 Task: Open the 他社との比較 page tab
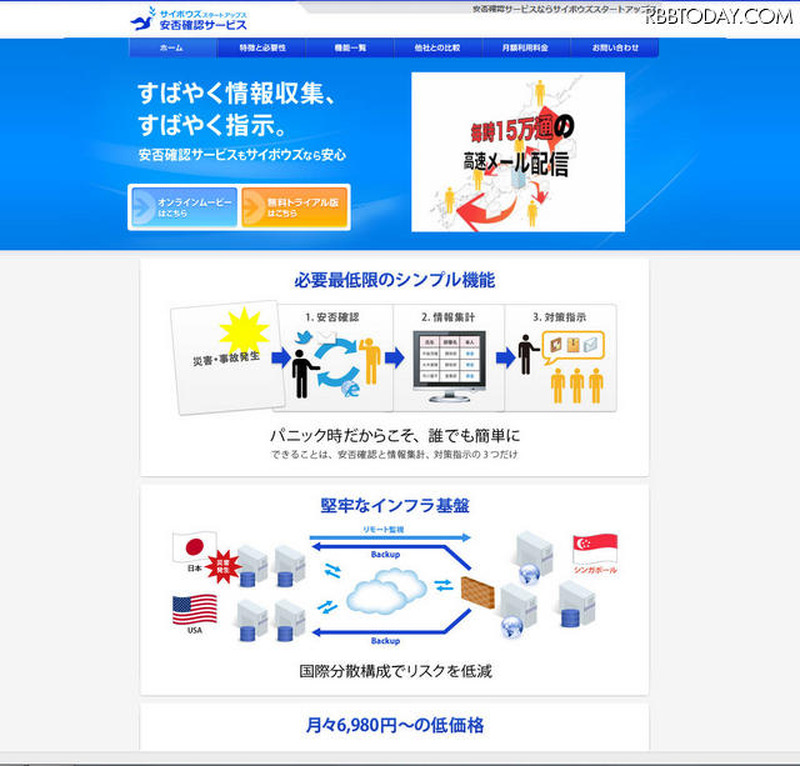(x=437, y=48)
